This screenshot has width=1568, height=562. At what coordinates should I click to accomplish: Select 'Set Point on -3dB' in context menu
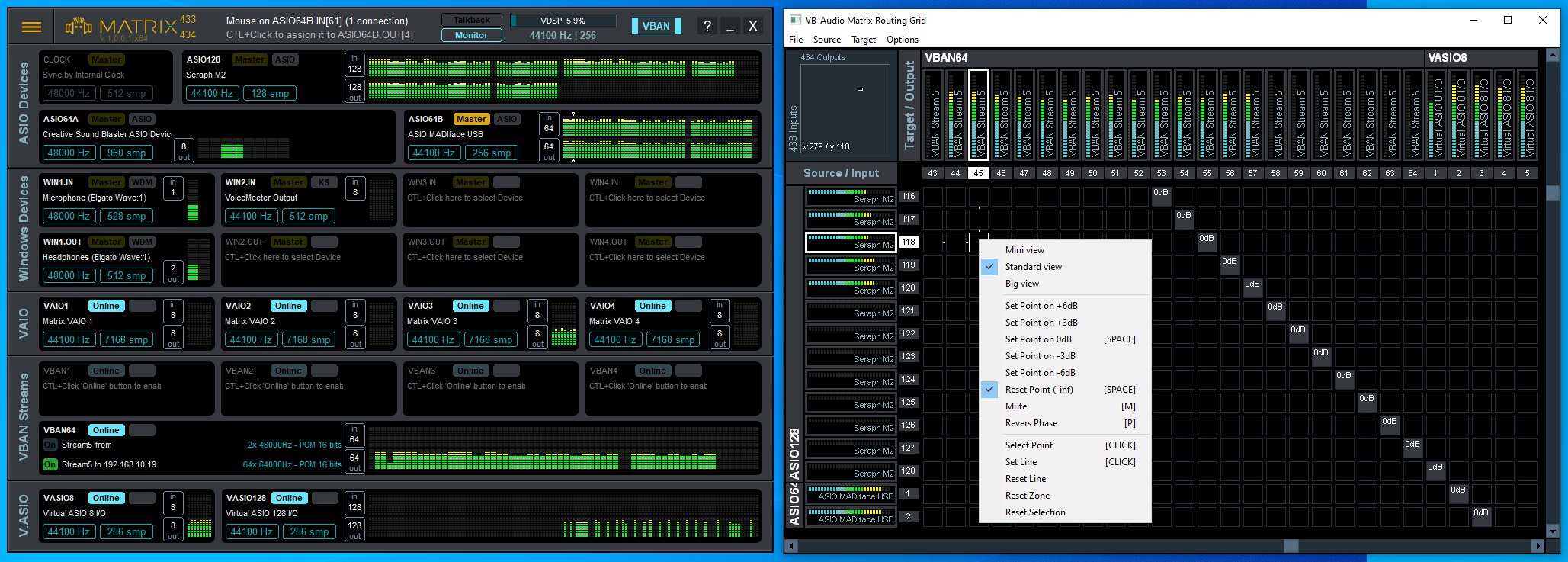1065,356
